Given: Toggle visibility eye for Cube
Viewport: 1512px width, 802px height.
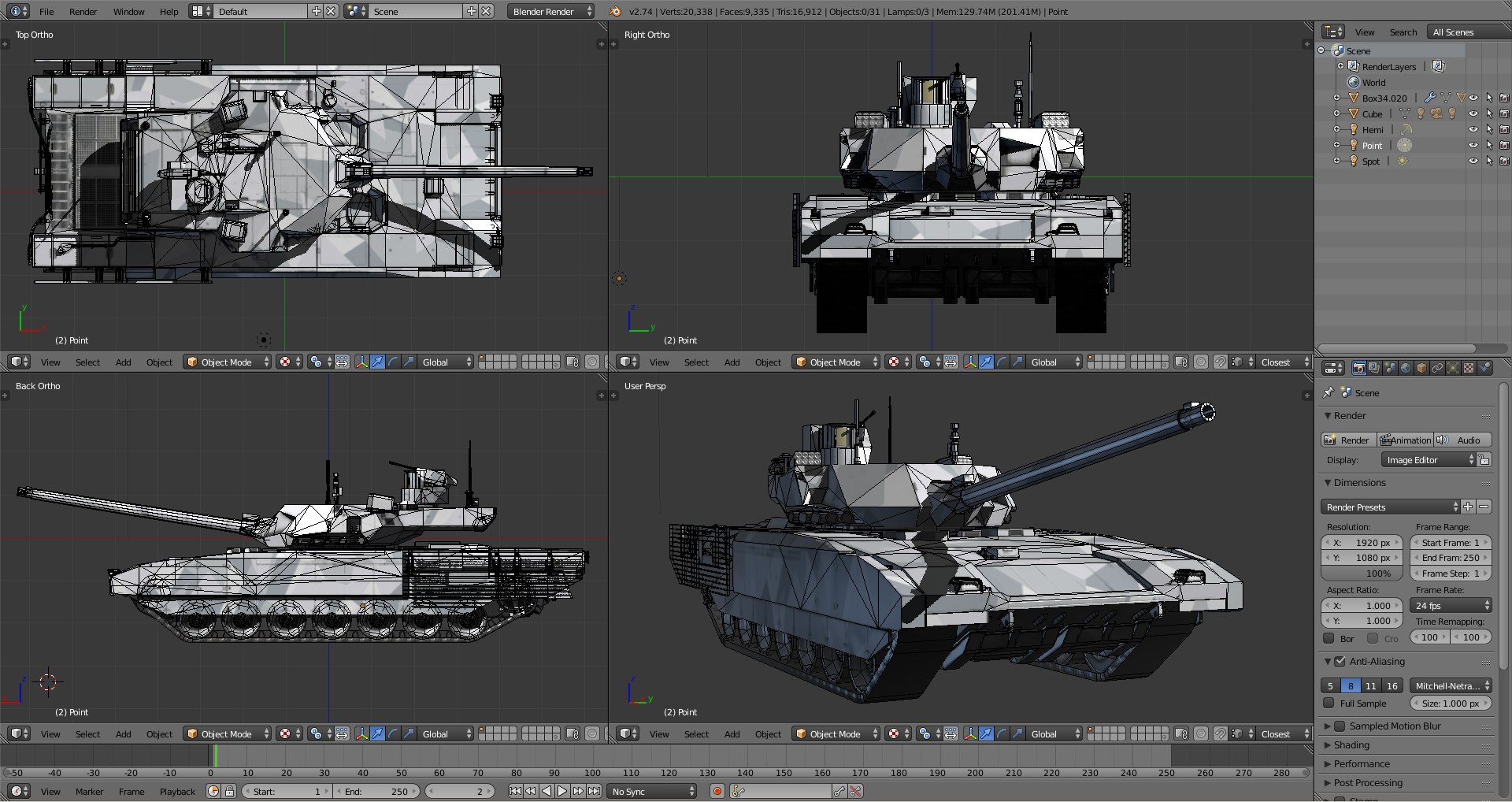Looking at the screenshot, I should pos(1473,113).
